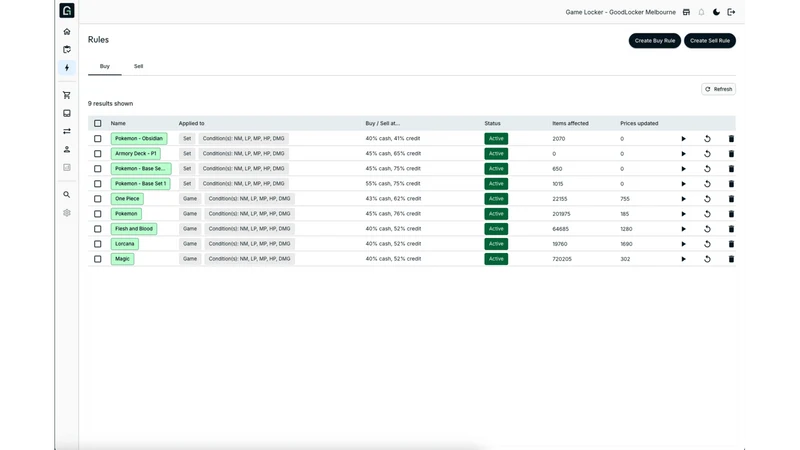Revert the Flesh and Blood rule
The image size is (800, 450).
tap(707, 229)
